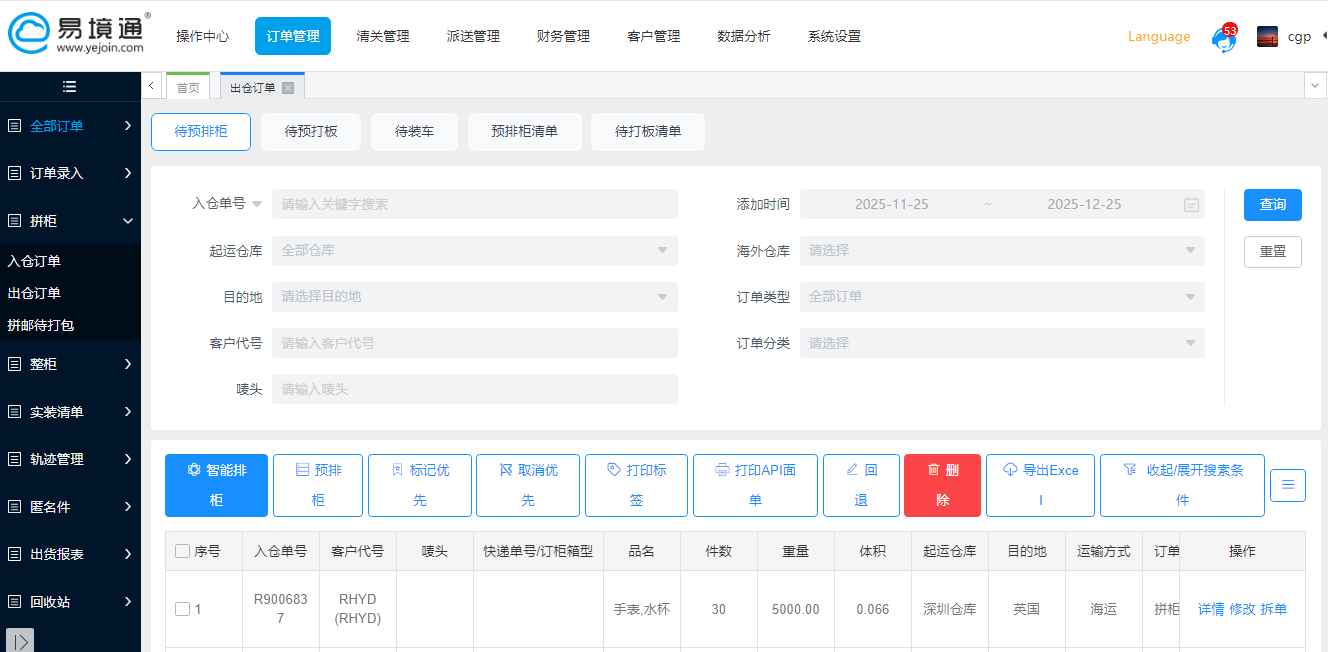Click the sidebar collapse icon at bottom left
Screen dimensions: 1328x652
20,640
